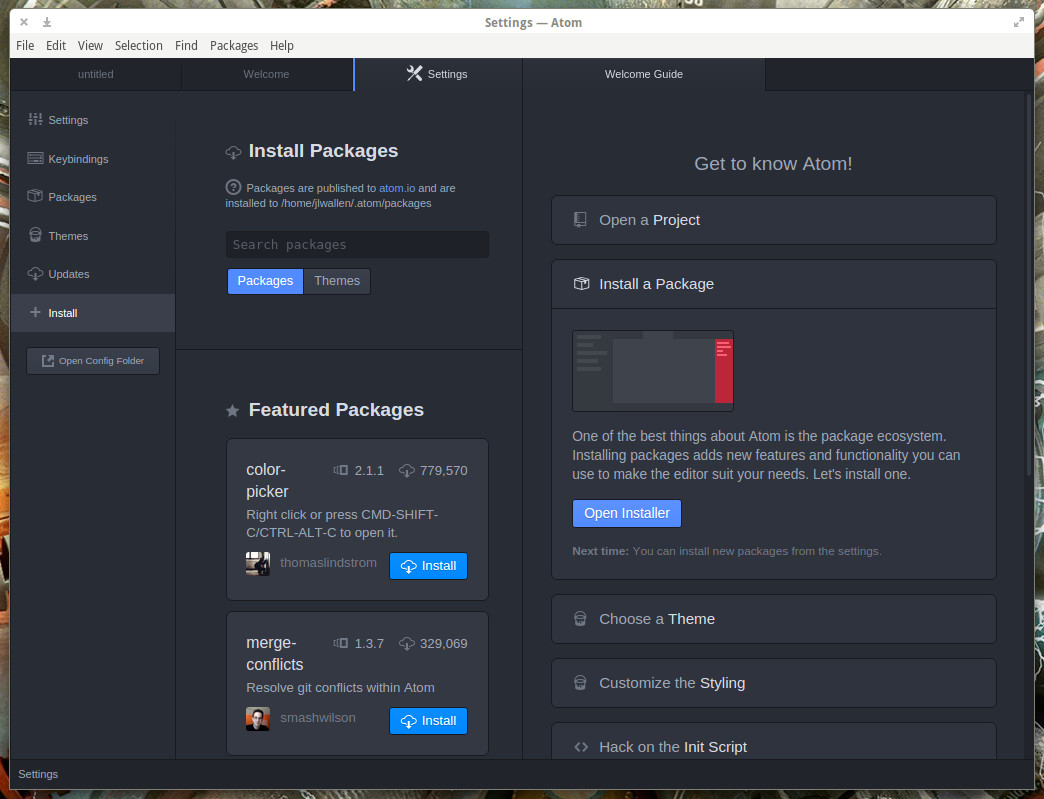This screenshot has width=1044, height=799.
Task: Click the bucket icon beside Choose a Theme
Action: pos(581,619)
